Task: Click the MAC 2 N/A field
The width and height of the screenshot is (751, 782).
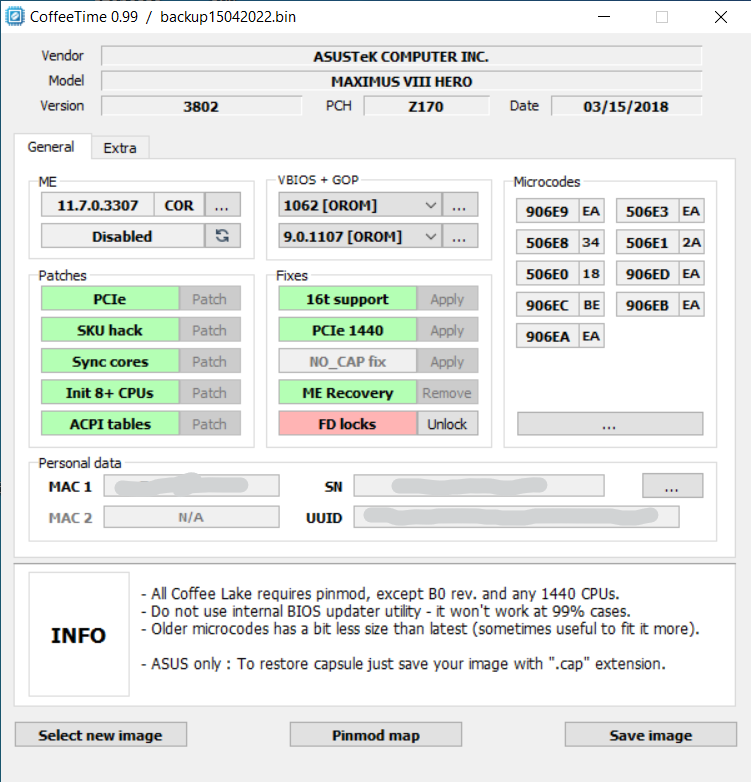Action: (x=191, y=517)
